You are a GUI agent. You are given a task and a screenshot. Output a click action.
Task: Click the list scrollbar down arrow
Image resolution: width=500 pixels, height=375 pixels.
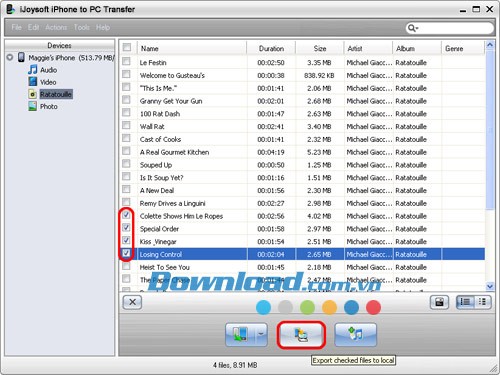pos(490,286)
